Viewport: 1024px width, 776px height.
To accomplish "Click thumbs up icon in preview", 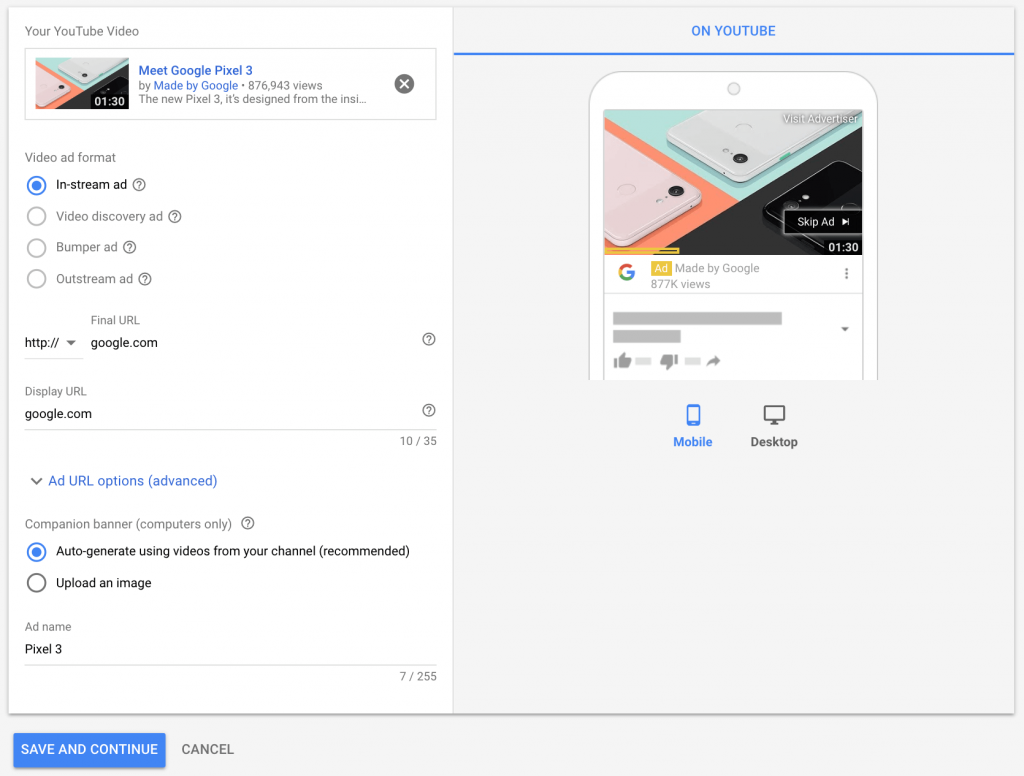I will pos(622,361).
